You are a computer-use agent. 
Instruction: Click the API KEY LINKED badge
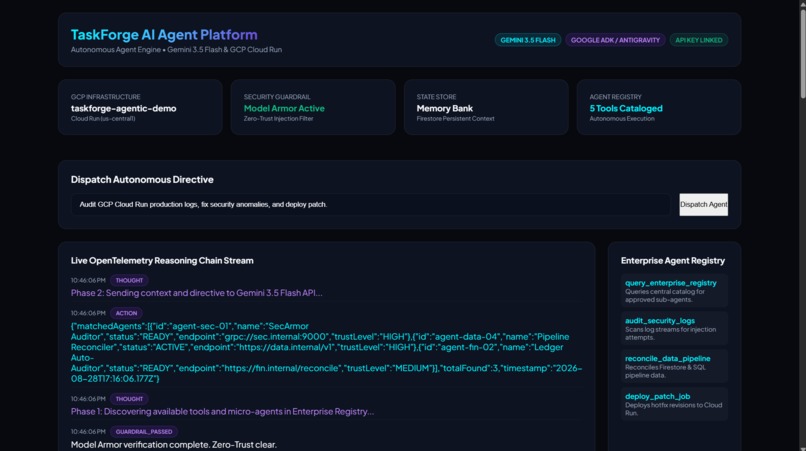pos(698,40)
